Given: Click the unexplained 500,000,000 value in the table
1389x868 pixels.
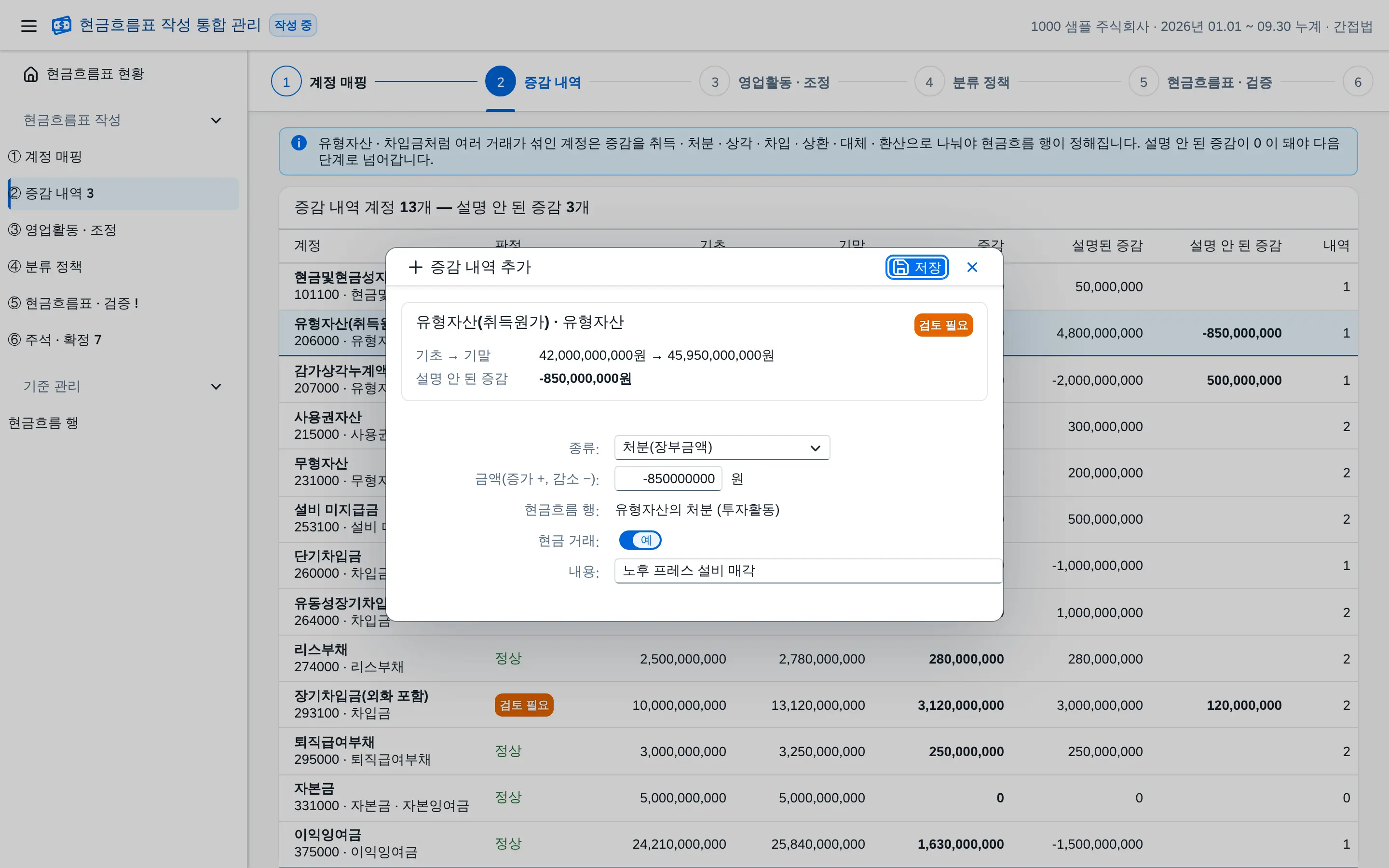Looking at the screenshot, I should pyautogui.click(x=1244, y=380).
